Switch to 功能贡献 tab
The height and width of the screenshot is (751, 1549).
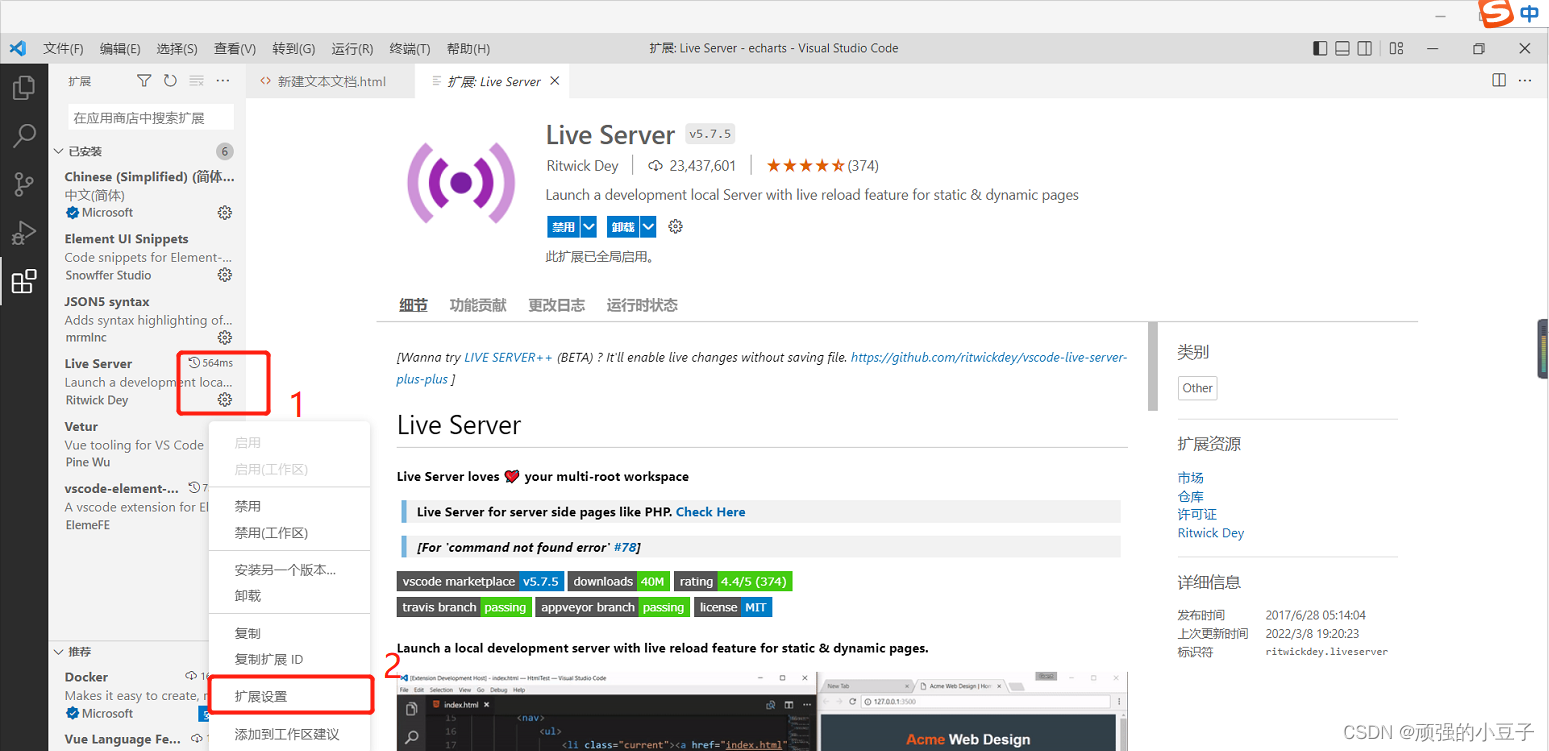[478, 305]
